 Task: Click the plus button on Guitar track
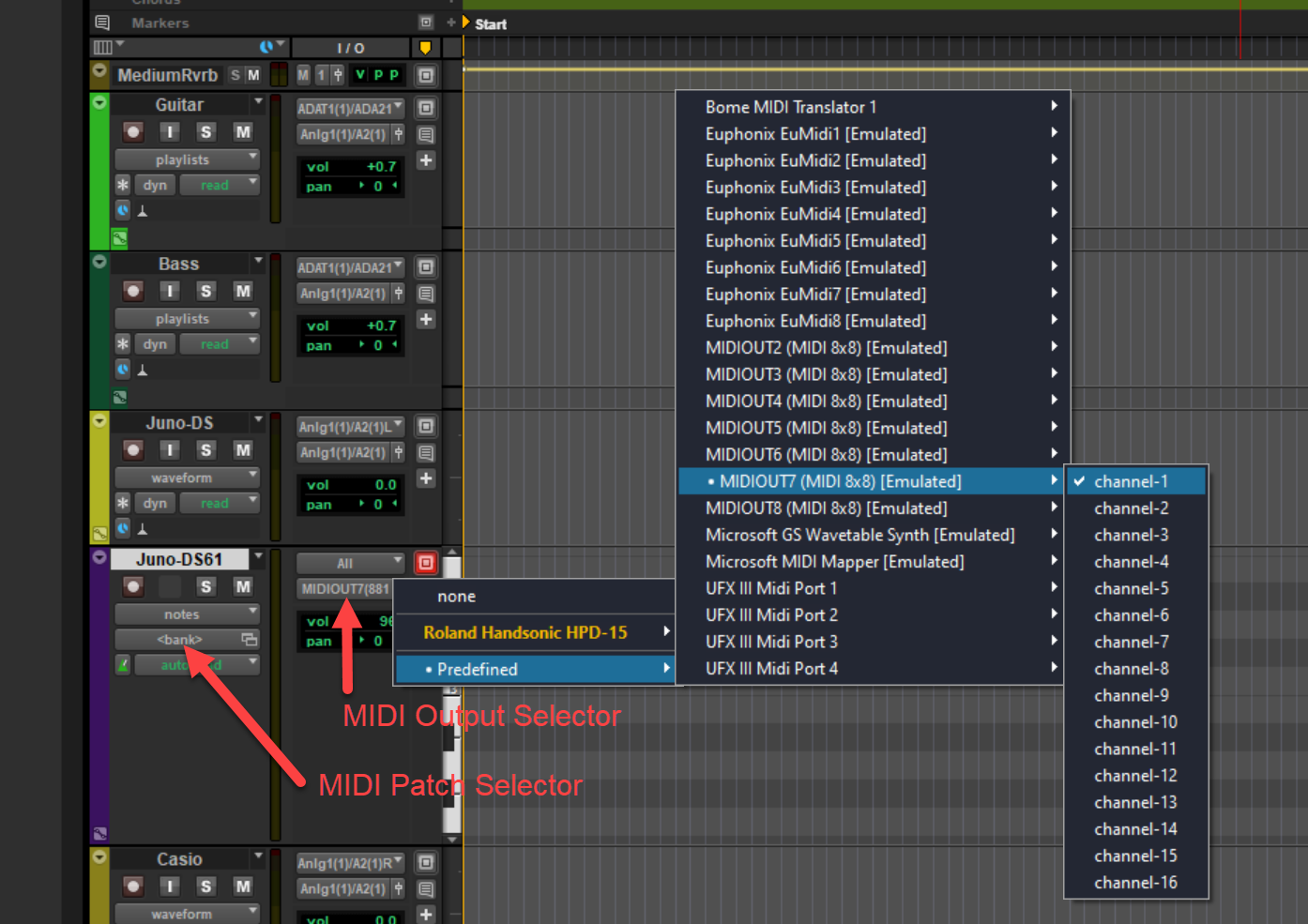[426, 160]
